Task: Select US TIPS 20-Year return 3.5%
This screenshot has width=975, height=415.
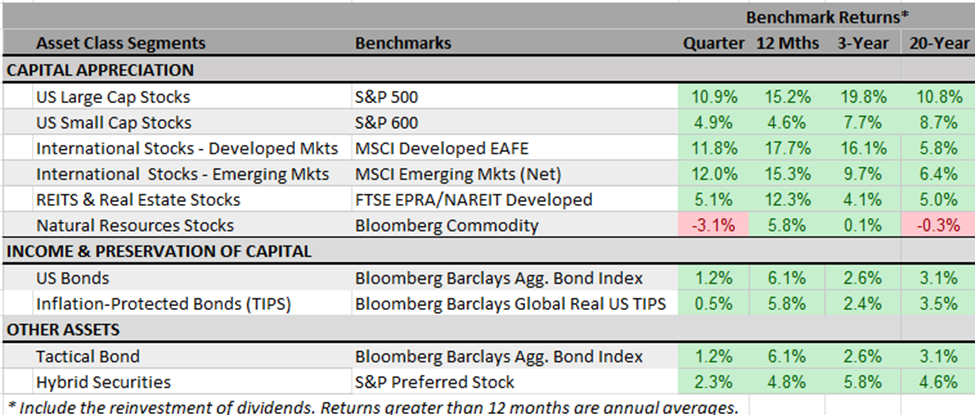Action: (939, 304)
